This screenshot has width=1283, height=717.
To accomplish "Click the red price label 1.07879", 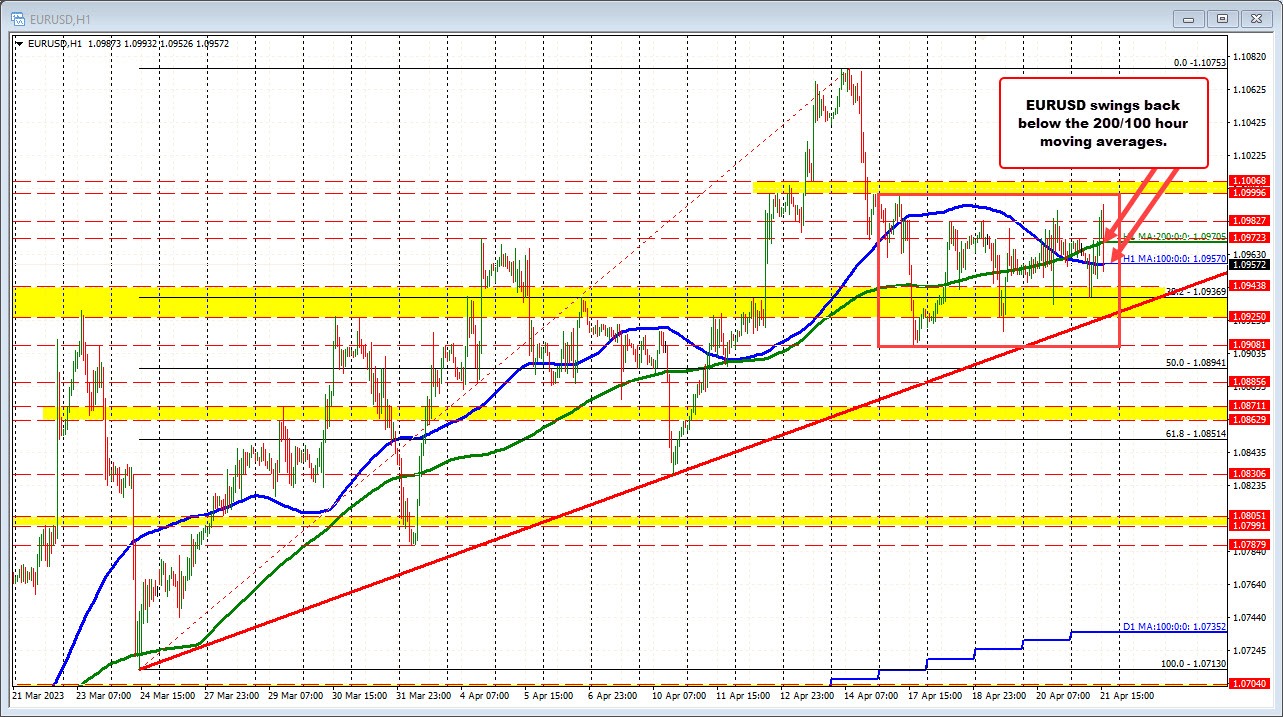I will (1250, 545).
